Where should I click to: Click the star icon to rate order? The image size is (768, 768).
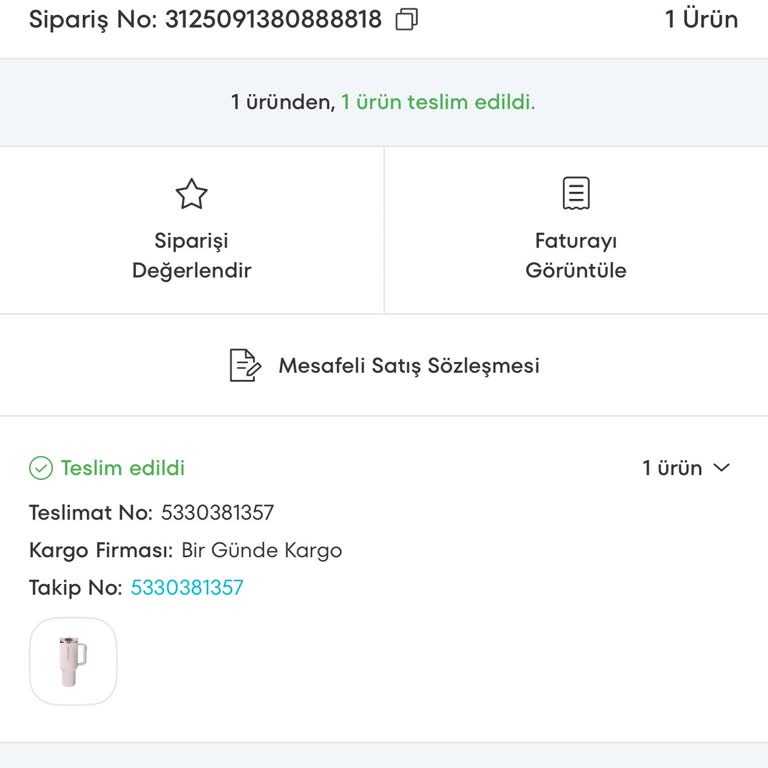(191, 194)
